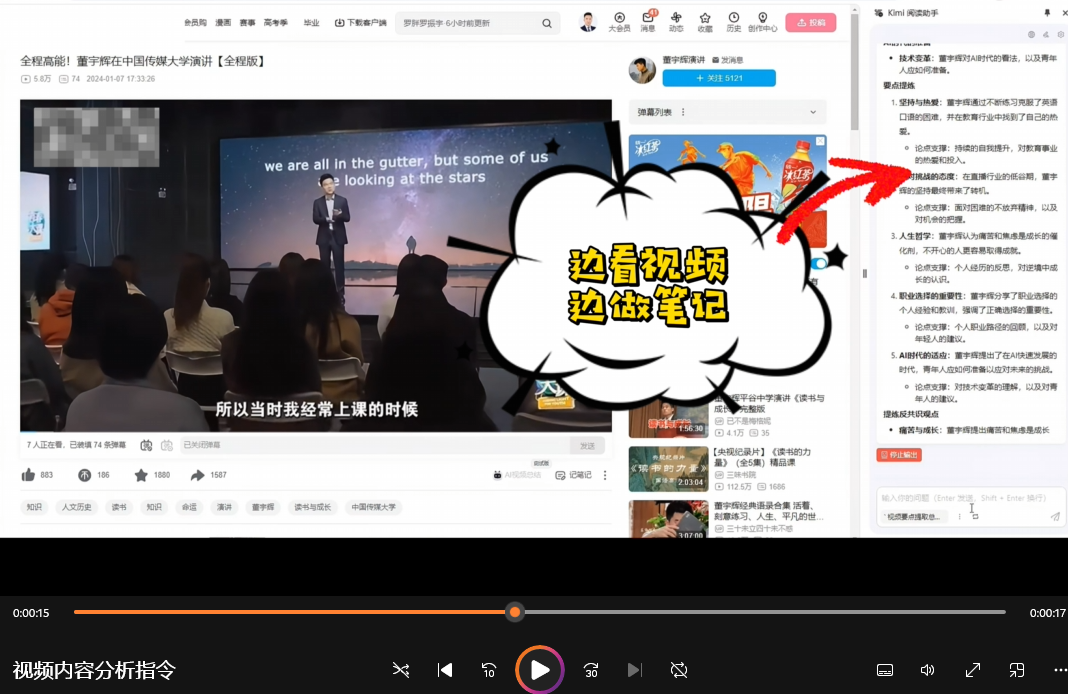This screenshot has height=694, width=1068.
Task: Open recommended video 读书的力量 thumbnail
Action: click(x=668, y=469)
